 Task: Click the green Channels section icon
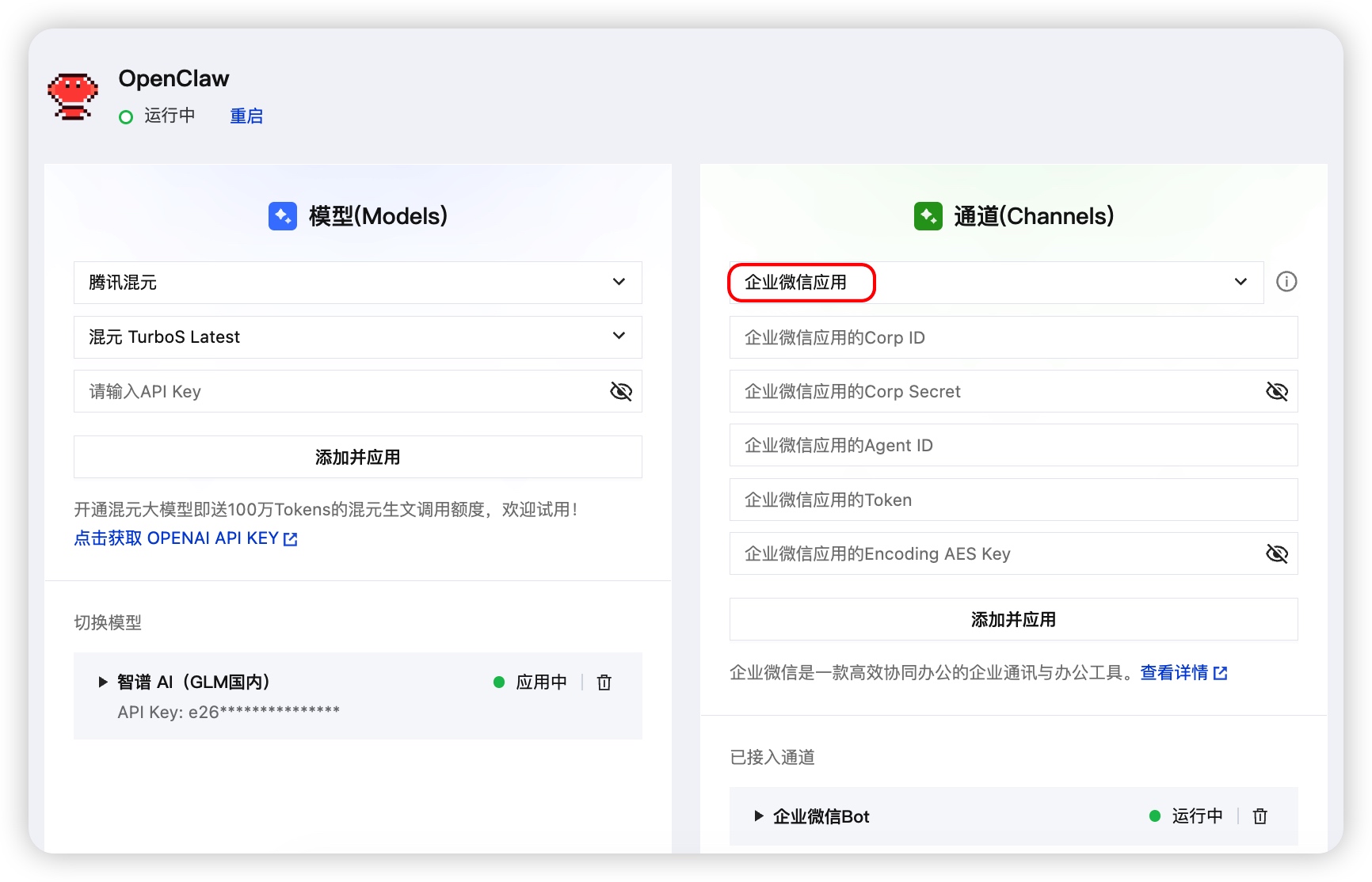coord(928,216)
